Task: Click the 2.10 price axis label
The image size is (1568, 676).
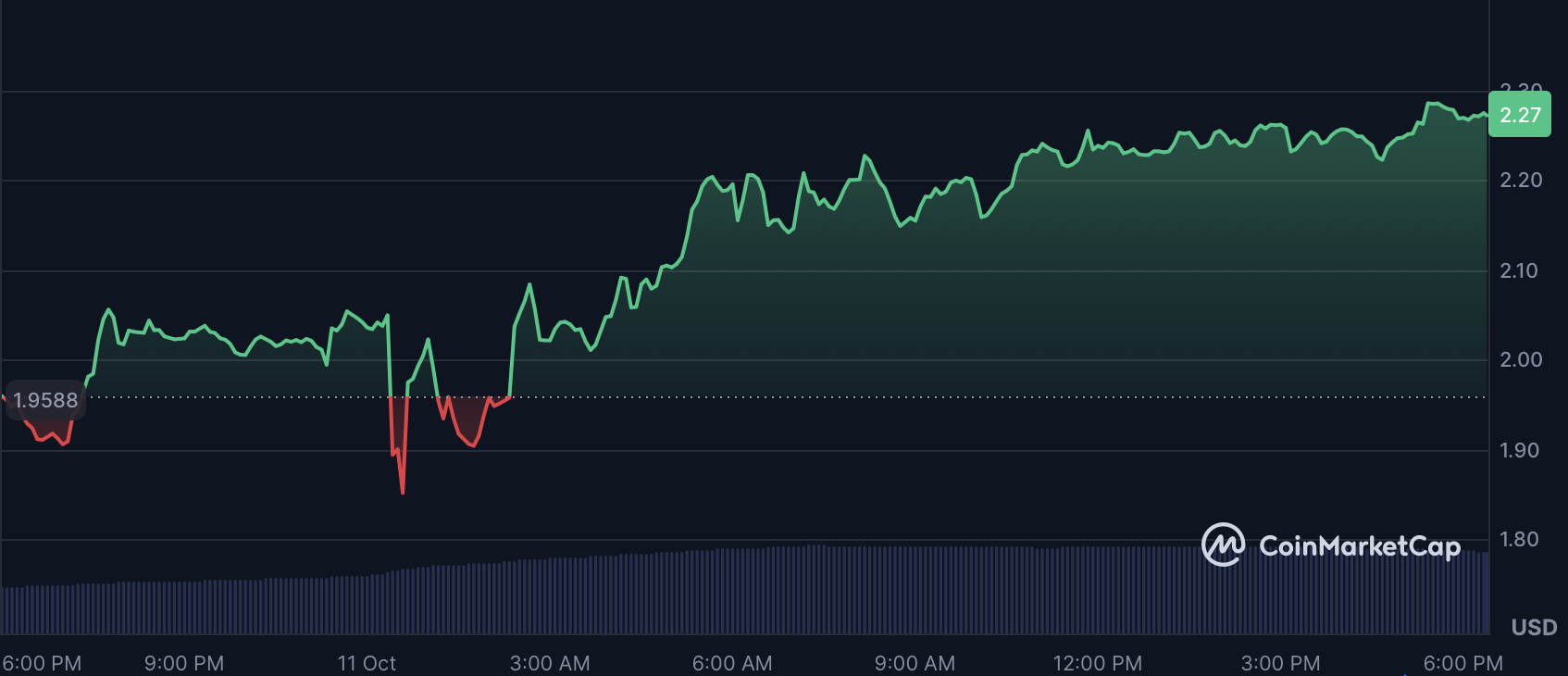Action: (x=1519, y=270)
